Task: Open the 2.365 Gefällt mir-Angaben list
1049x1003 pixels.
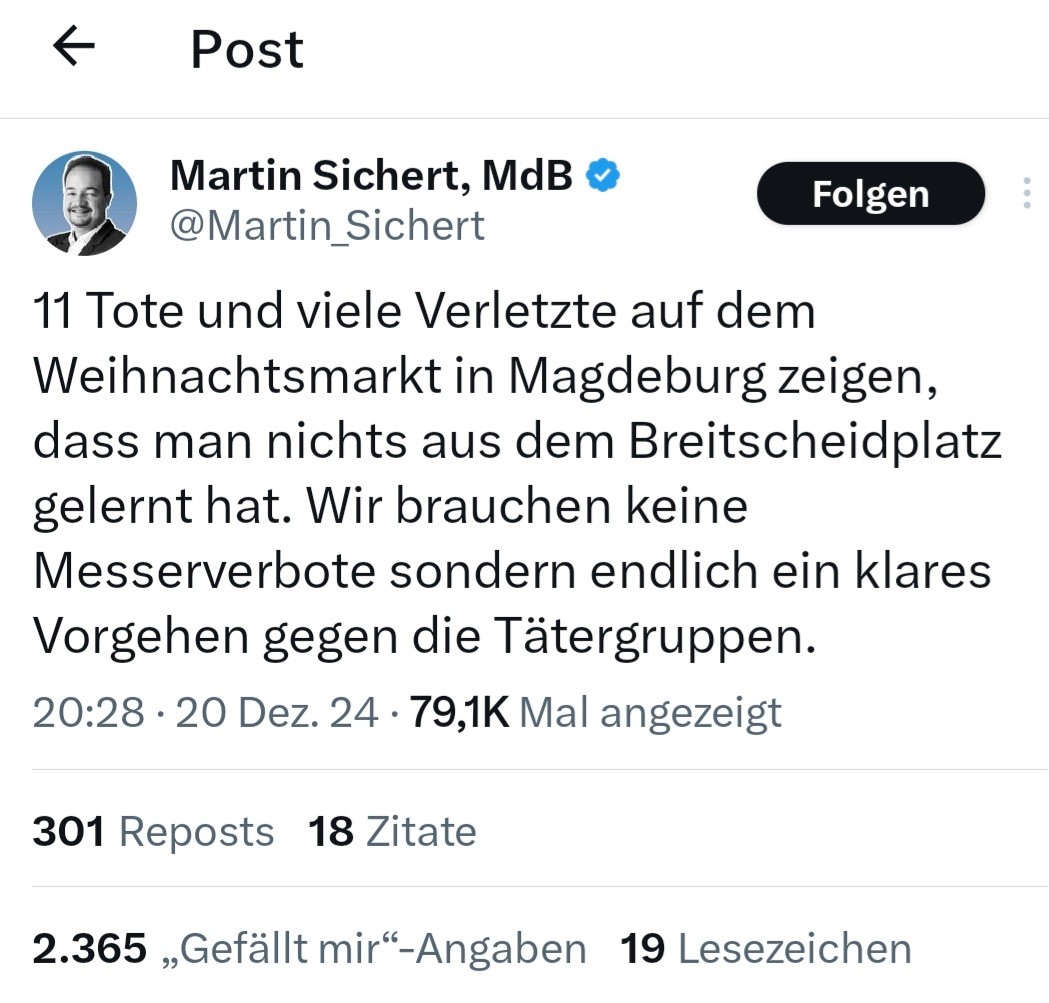Action: (x=309, y=949)
